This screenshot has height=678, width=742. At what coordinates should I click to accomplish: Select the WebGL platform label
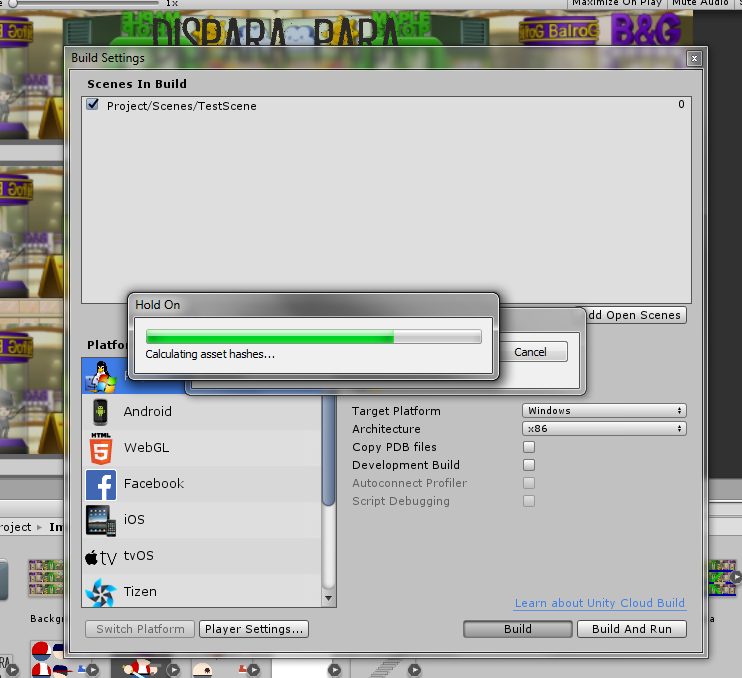pyautogui.click(x=146, y=447)
